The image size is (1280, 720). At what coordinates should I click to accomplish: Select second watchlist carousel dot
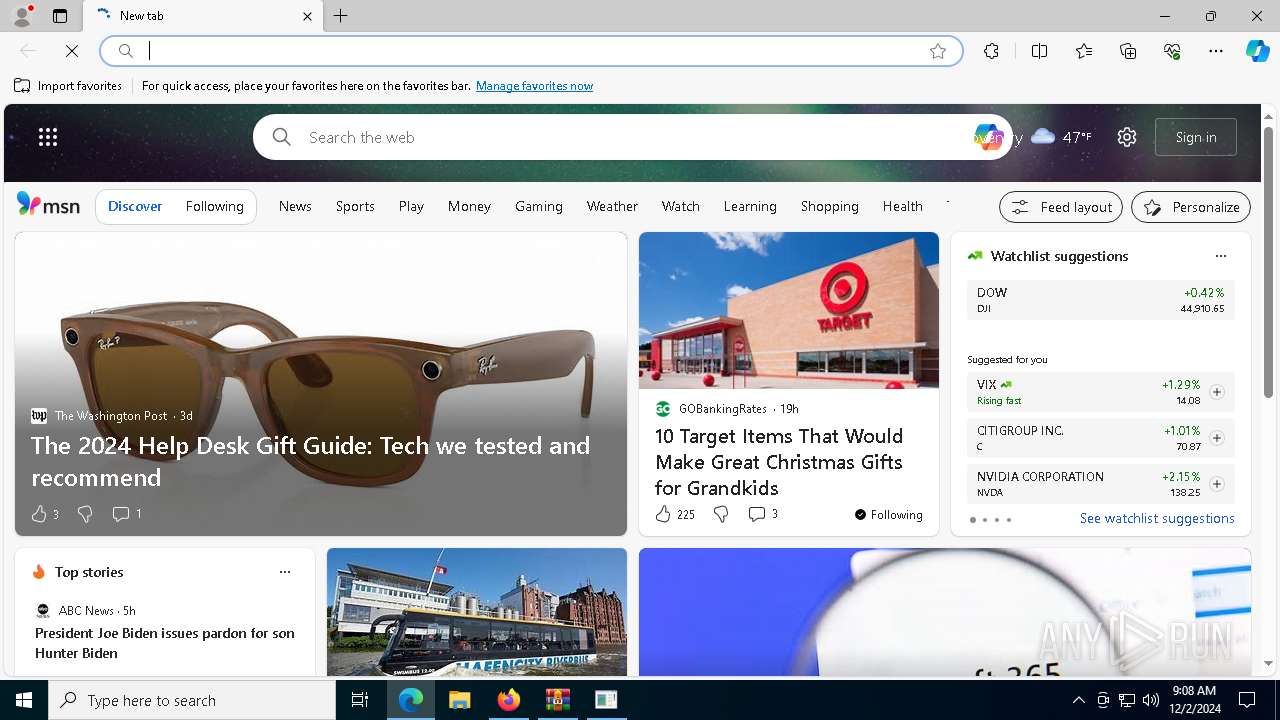[x=985, y=520]
